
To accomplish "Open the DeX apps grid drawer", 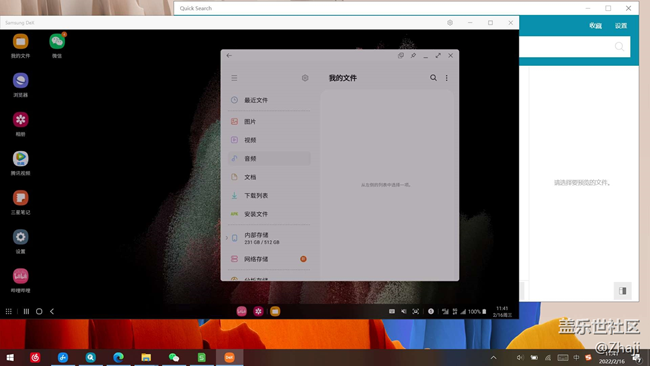I will point(8,311).
